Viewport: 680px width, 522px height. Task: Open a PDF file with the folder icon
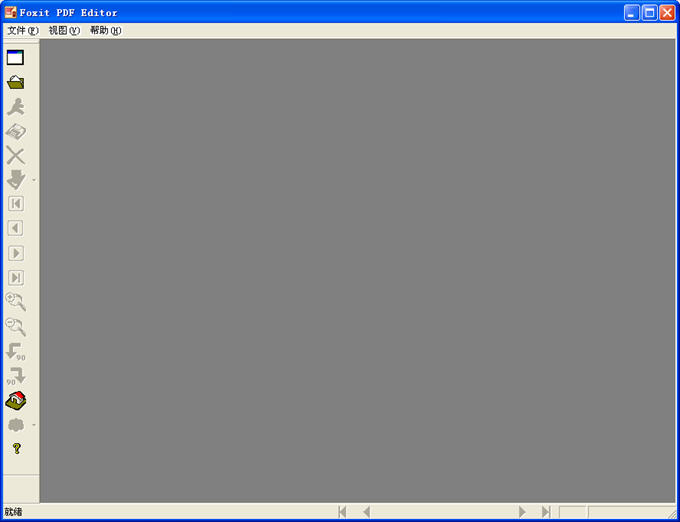[15, 82]
